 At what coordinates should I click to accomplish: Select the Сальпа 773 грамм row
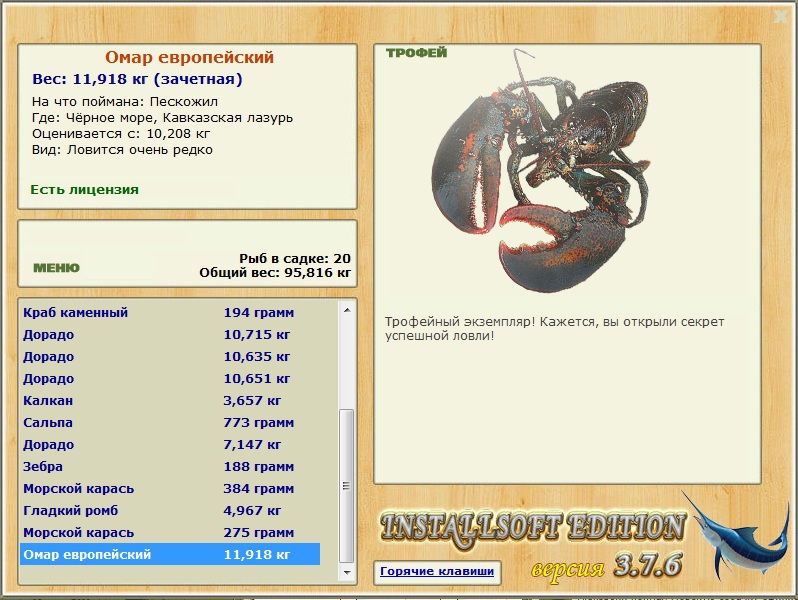170,422
